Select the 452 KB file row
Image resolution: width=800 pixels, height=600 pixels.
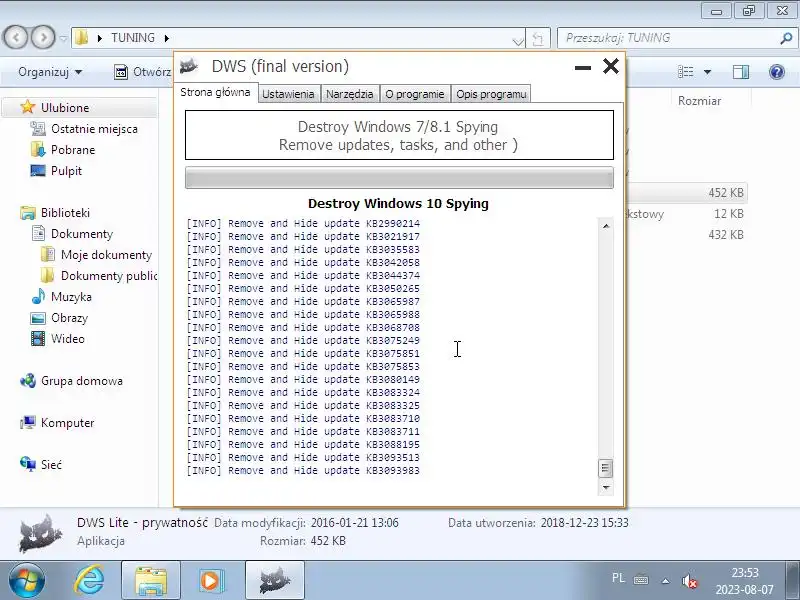coord(687,193)
